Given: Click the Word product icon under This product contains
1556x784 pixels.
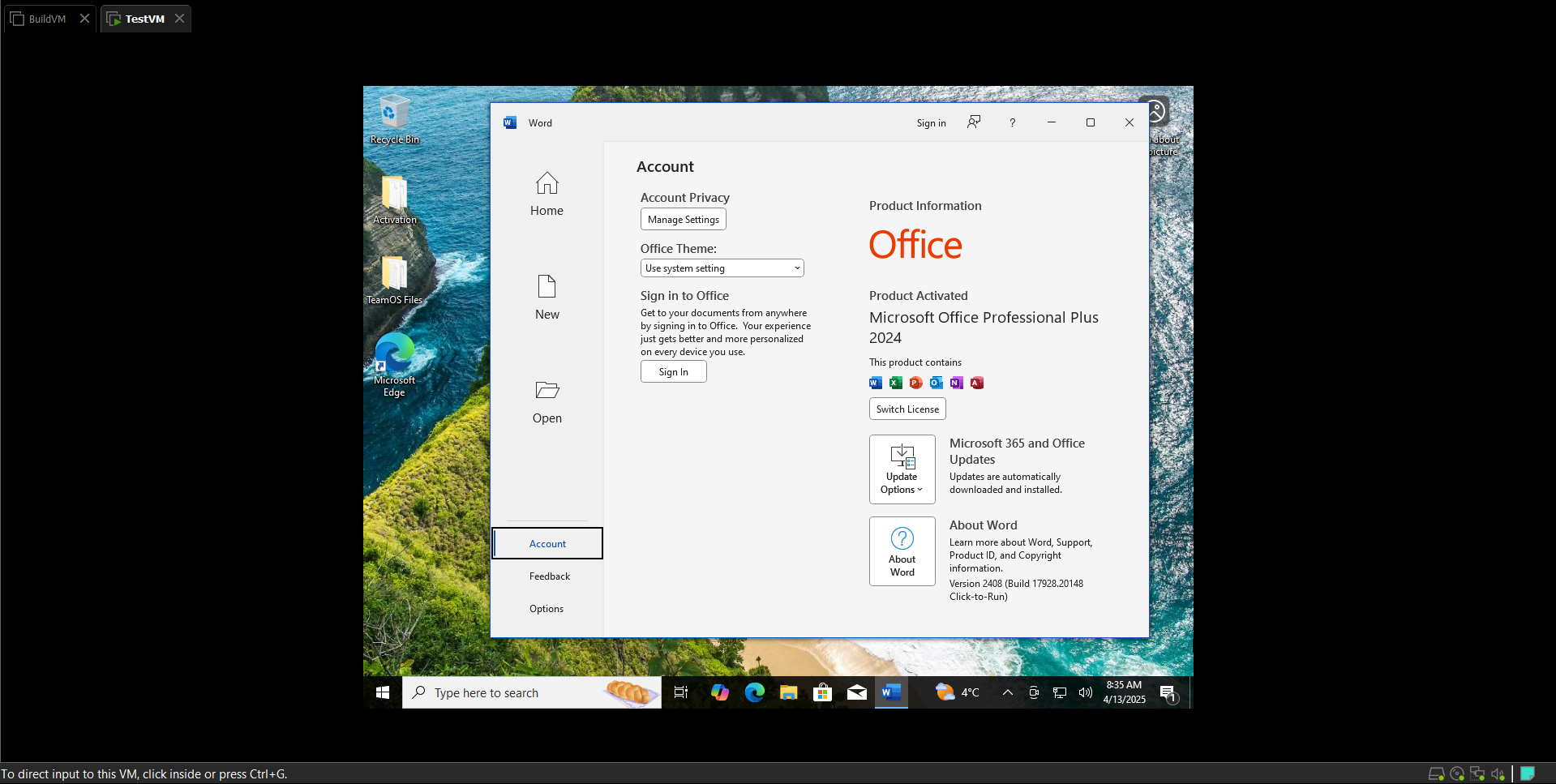Looking at the screenshot, I should (x=876, y=383).
